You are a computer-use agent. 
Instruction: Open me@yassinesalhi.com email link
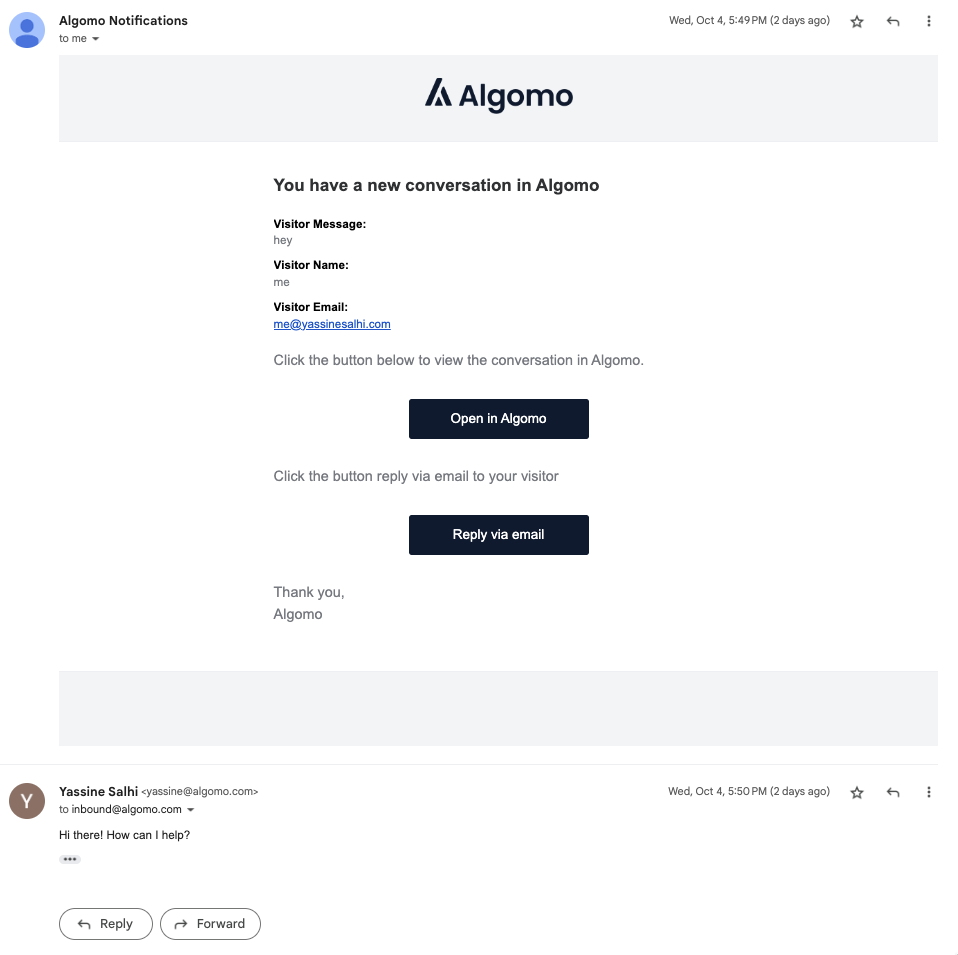(332, 324)
